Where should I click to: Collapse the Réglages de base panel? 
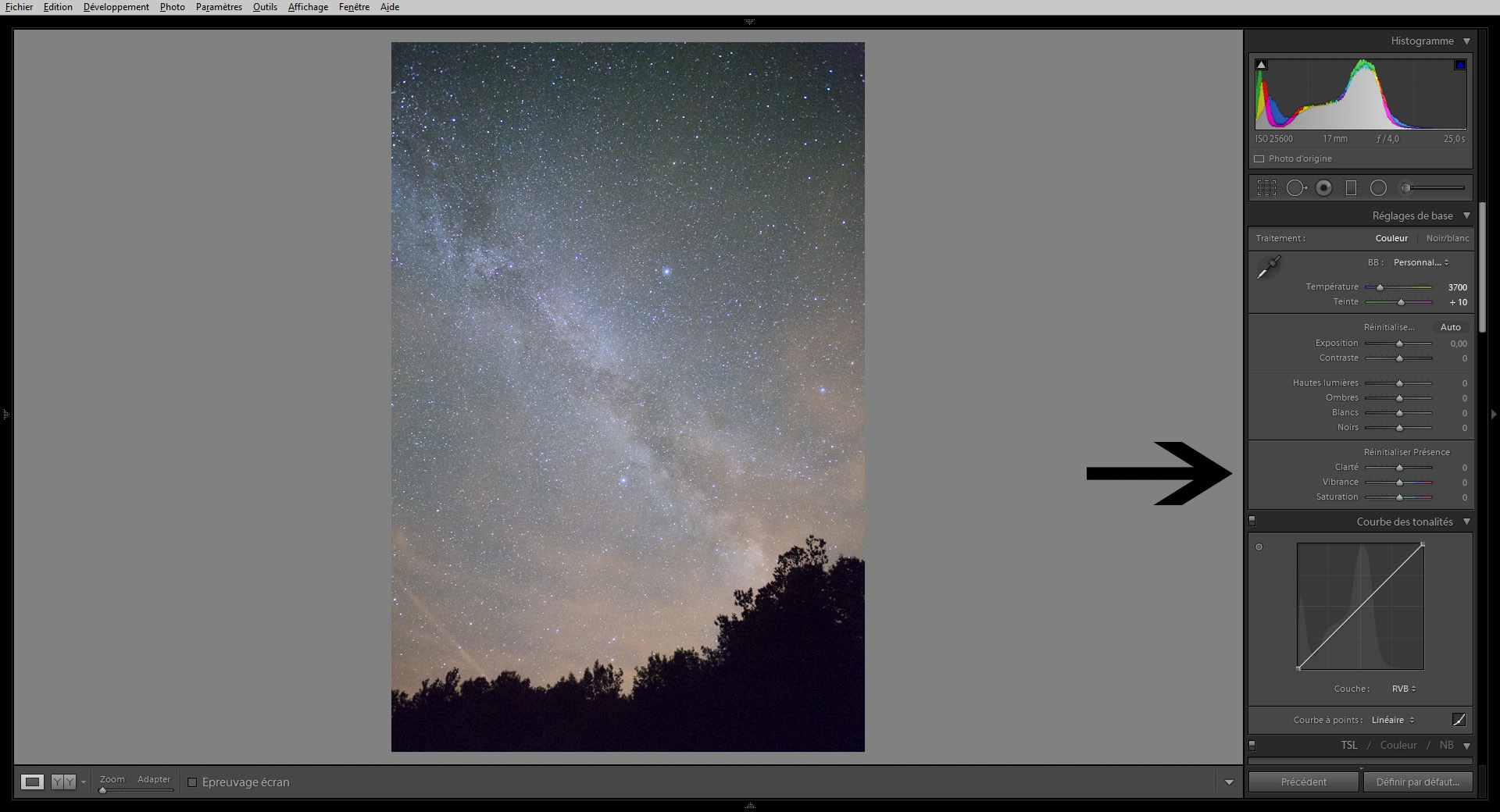pos(1466,215)
